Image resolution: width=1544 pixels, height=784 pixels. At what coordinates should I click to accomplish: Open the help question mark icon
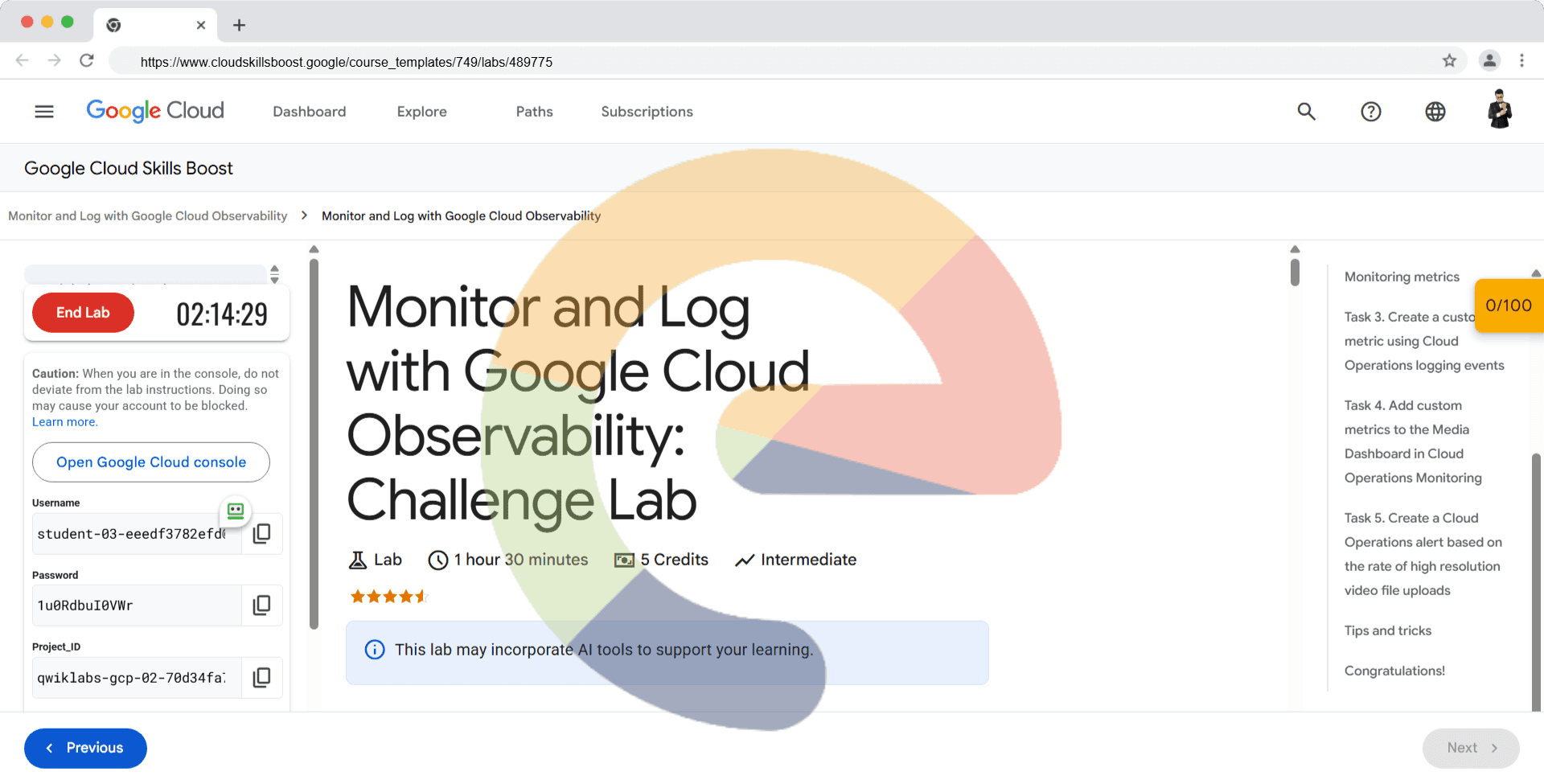(1370, 112)
